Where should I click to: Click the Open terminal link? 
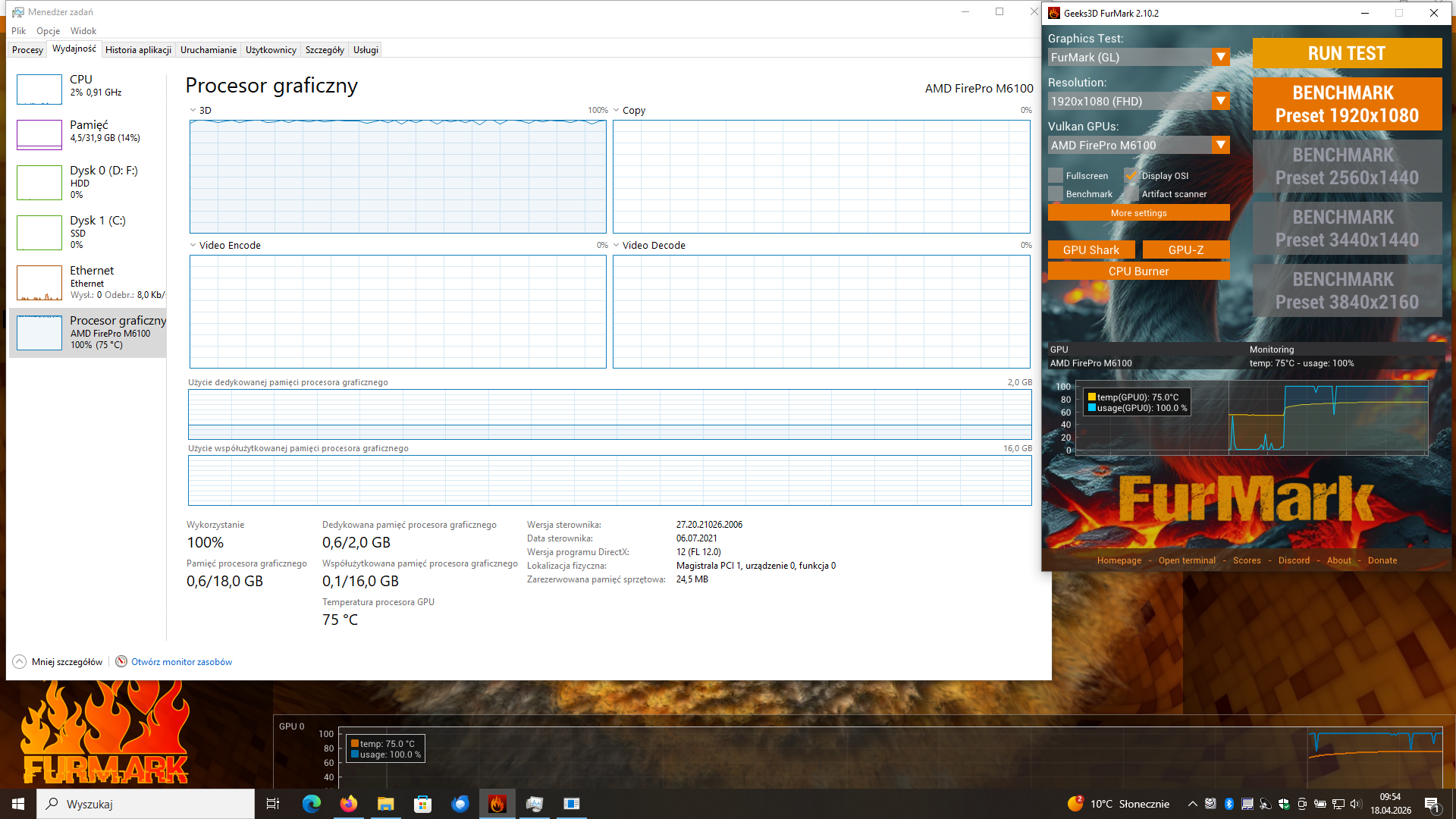click(1187, 560)
